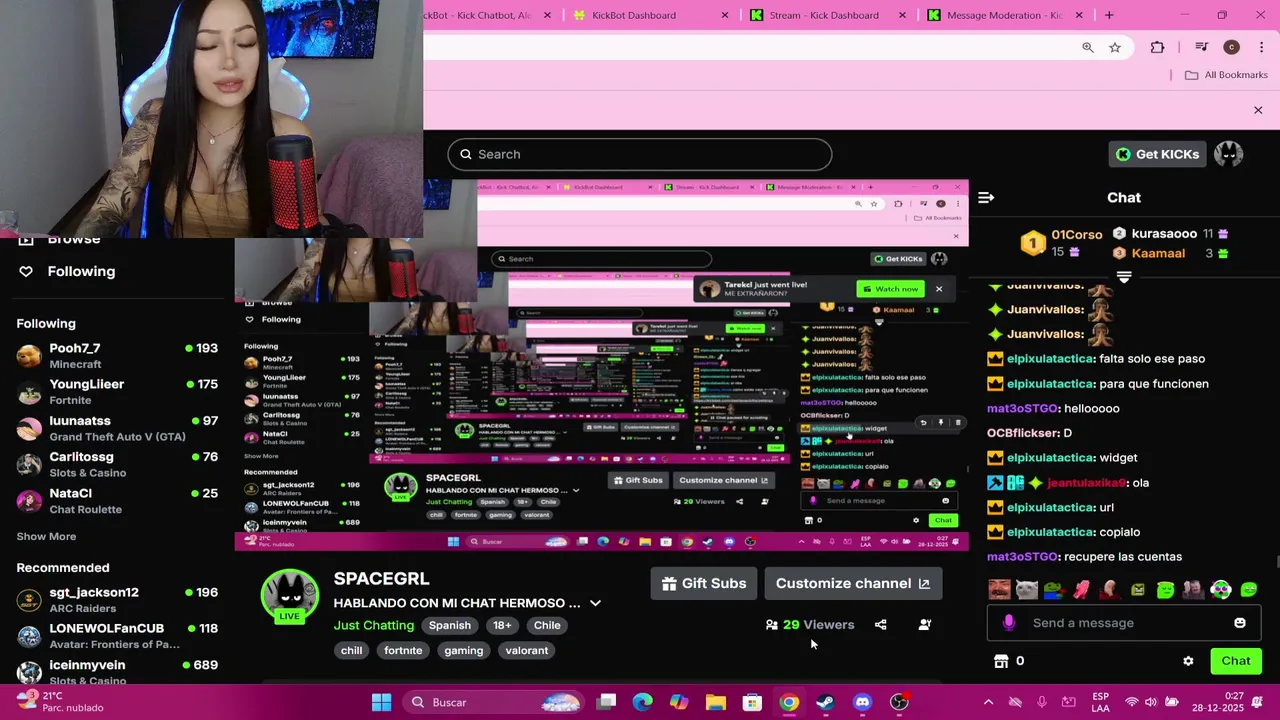Open LONEWOLFanCUB recommended channel
1280x720 pixels.
click(117, 636)
